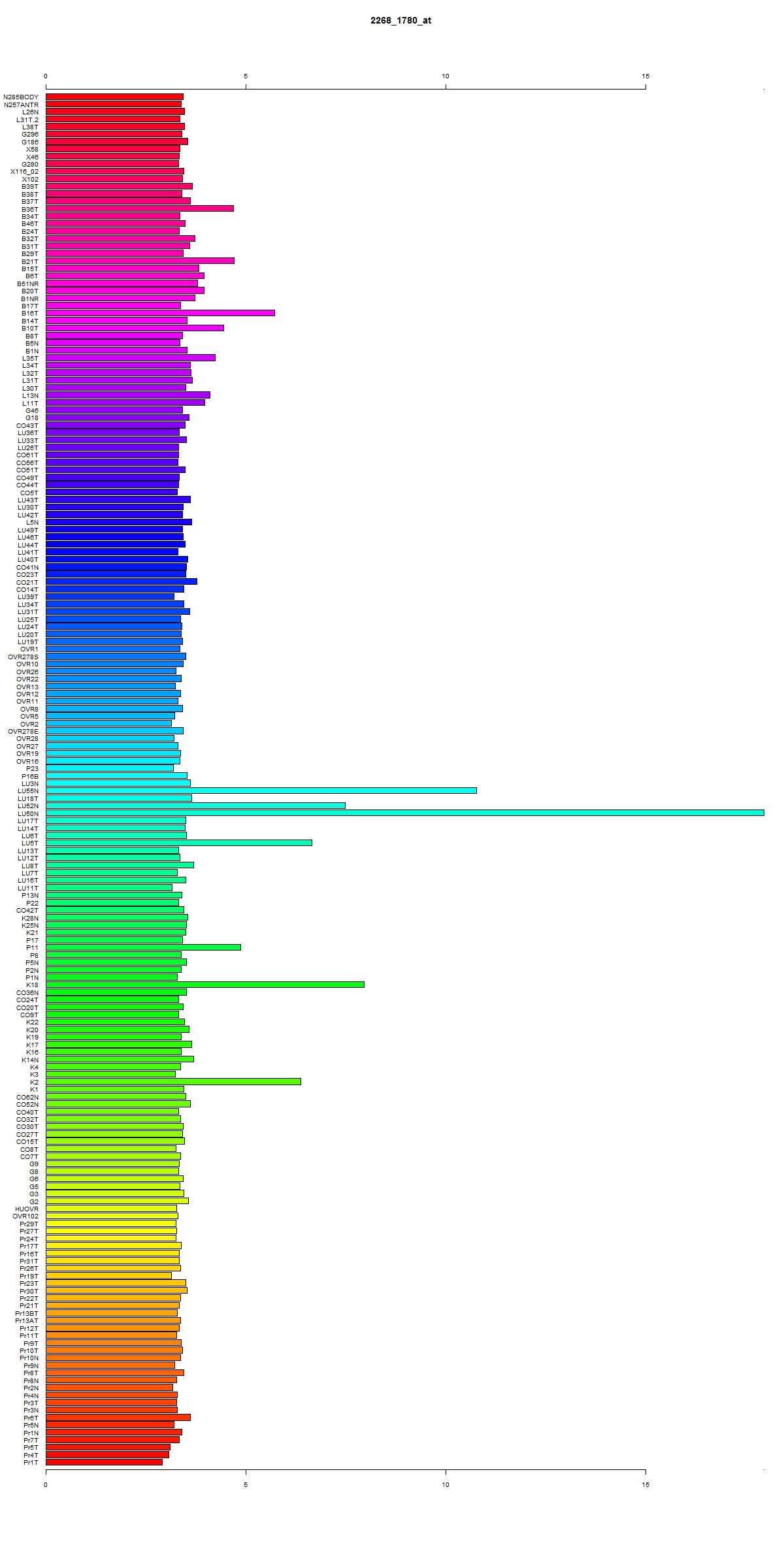784x1568 pixels.
Task: Select the X116_02 sample label
Action: click(24, 172)
